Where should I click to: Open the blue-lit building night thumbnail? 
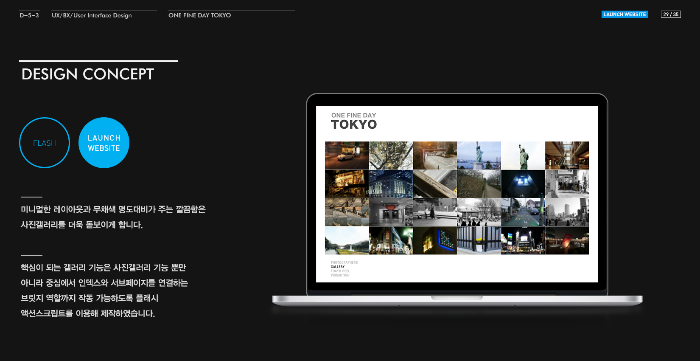391,184
